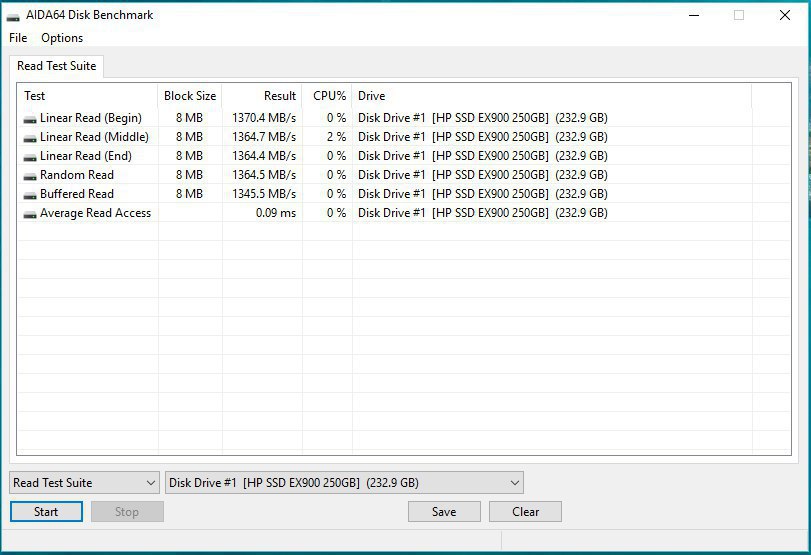
Task: Click the Average Read Access drive icon
Action: pos(30,214)
